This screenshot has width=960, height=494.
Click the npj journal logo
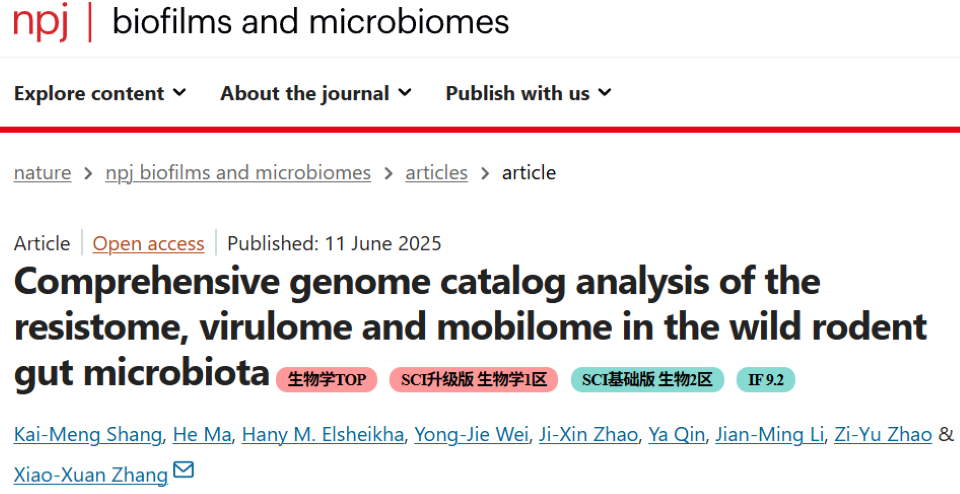[40, 21]
